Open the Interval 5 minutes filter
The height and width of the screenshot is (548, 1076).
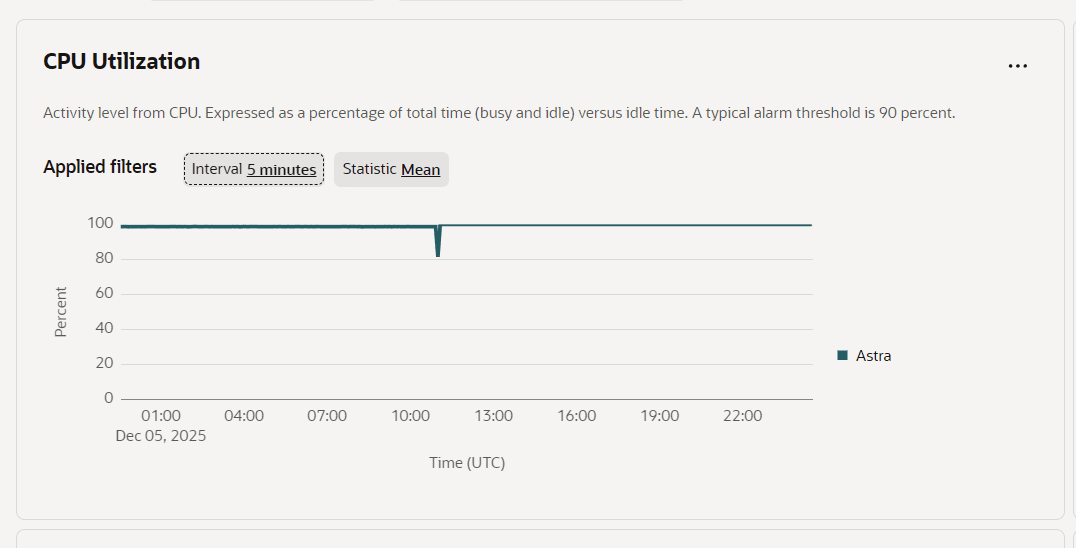click(254, 169)
